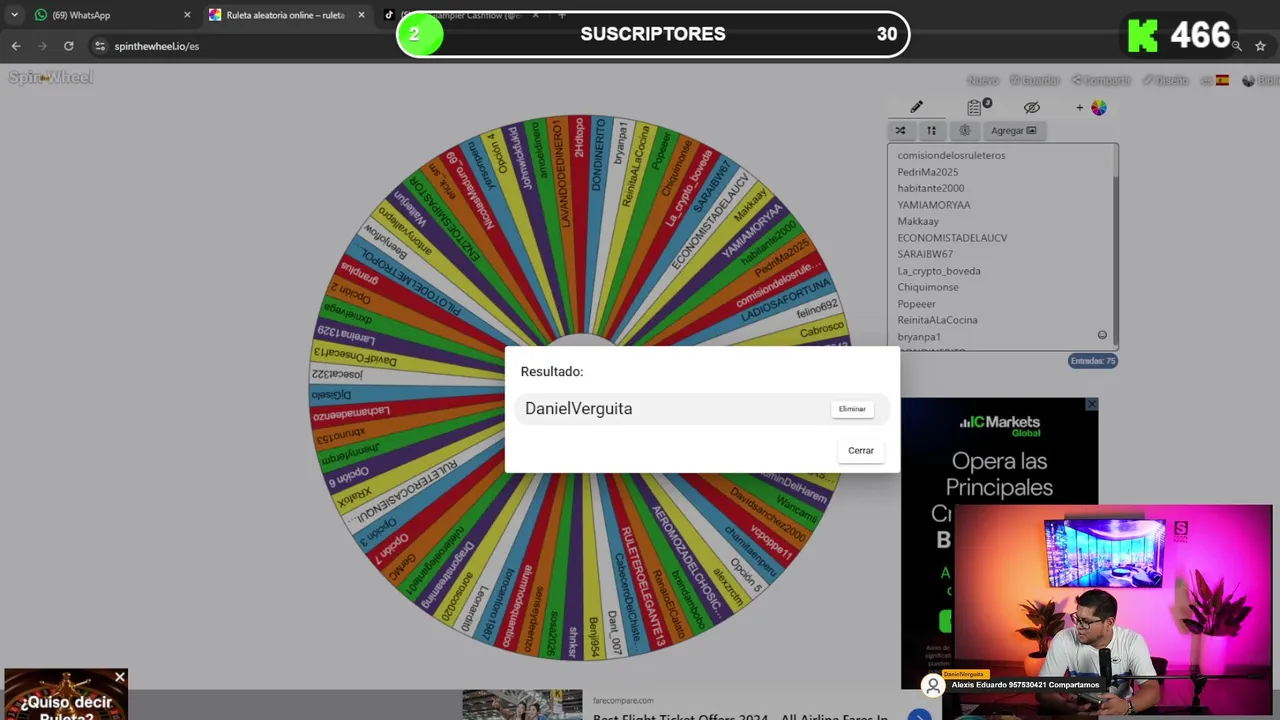Select entry comisiondelosruleteros in list
1280x720 pixels.
click(951, 156)
